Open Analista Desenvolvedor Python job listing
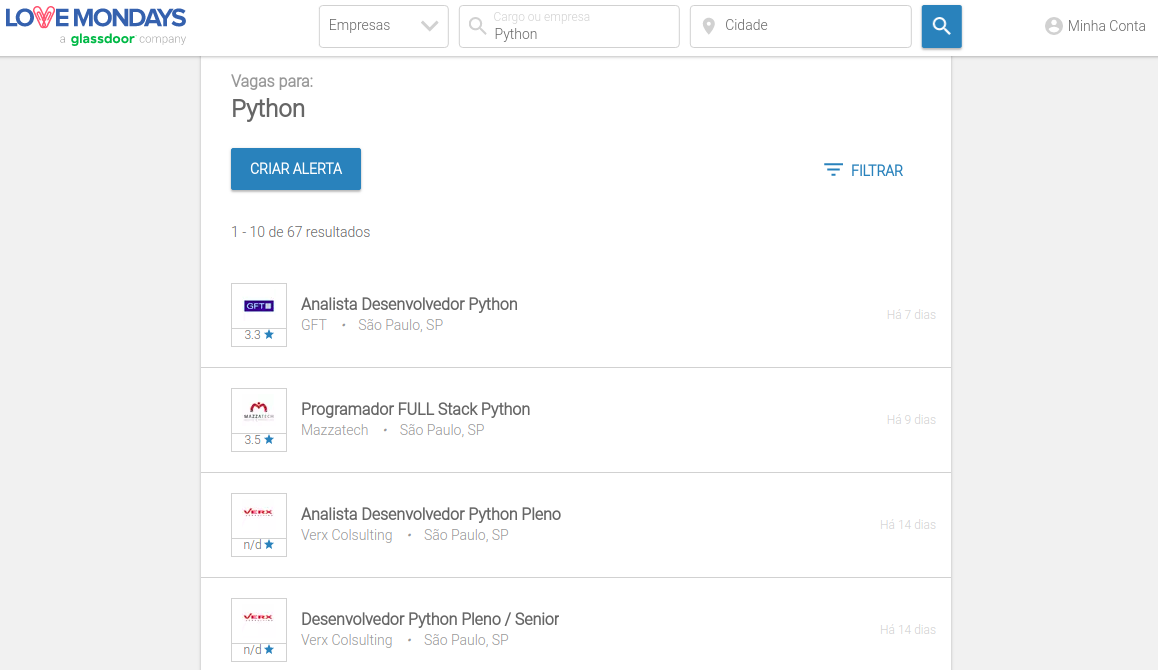Viewport: 1158px width, 670px height. pos(409,304)
